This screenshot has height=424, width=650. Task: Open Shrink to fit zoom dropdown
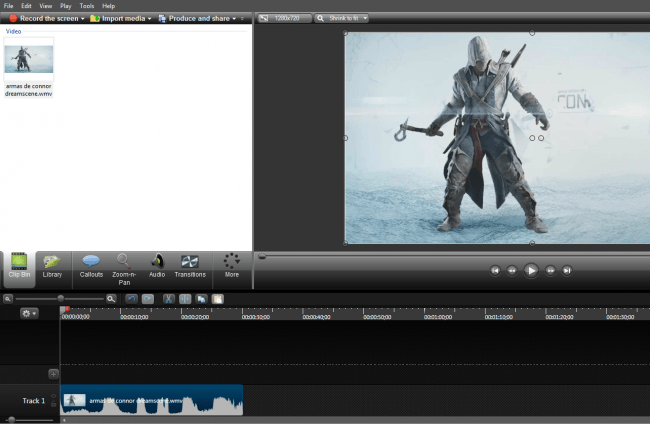(341, 18)
